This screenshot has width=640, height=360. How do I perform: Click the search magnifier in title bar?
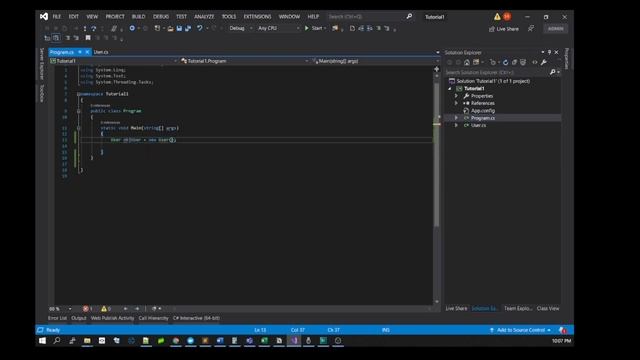click(x=409, y=16)
